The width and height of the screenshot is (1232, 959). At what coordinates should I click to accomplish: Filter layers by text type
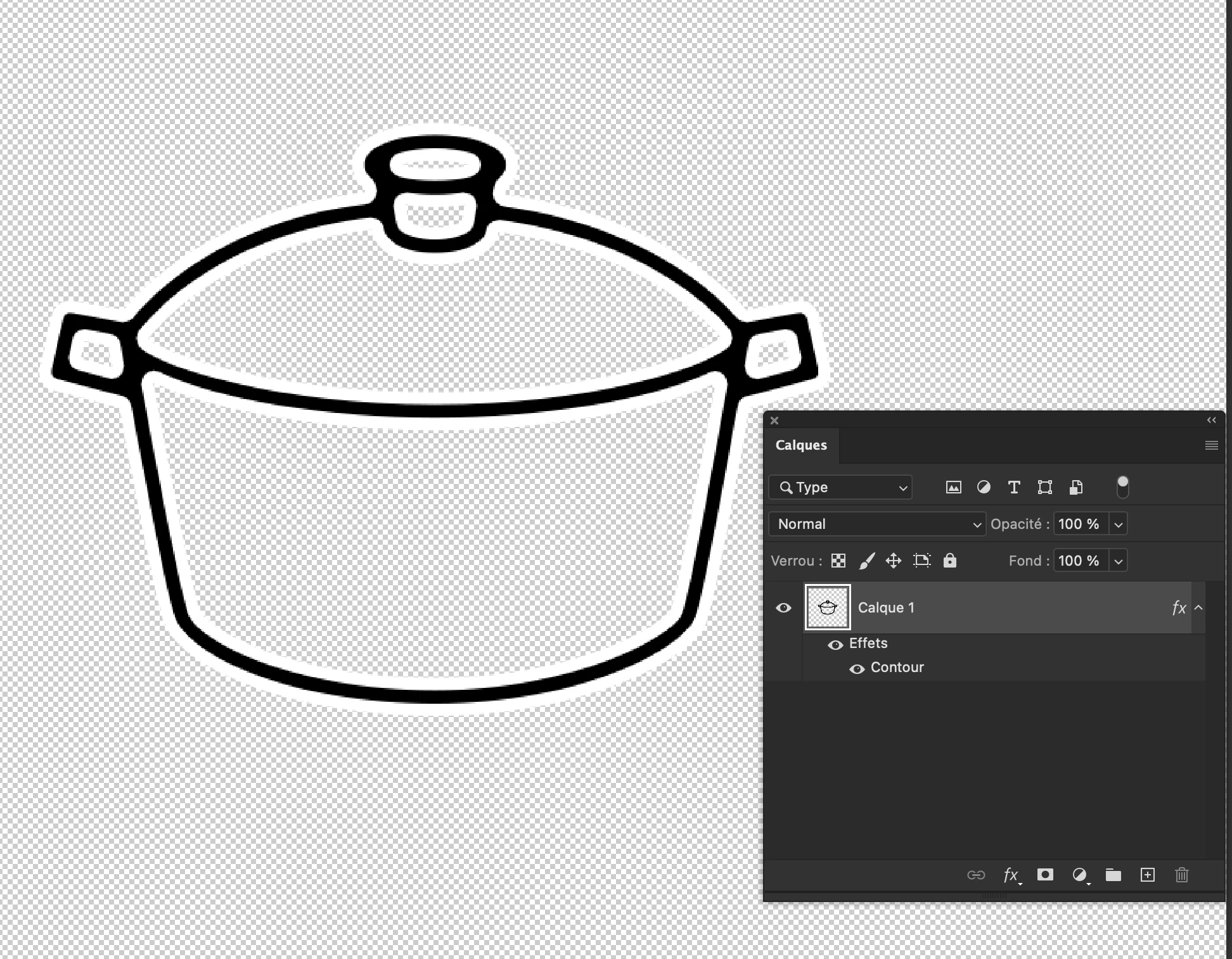click(1014, 487)
